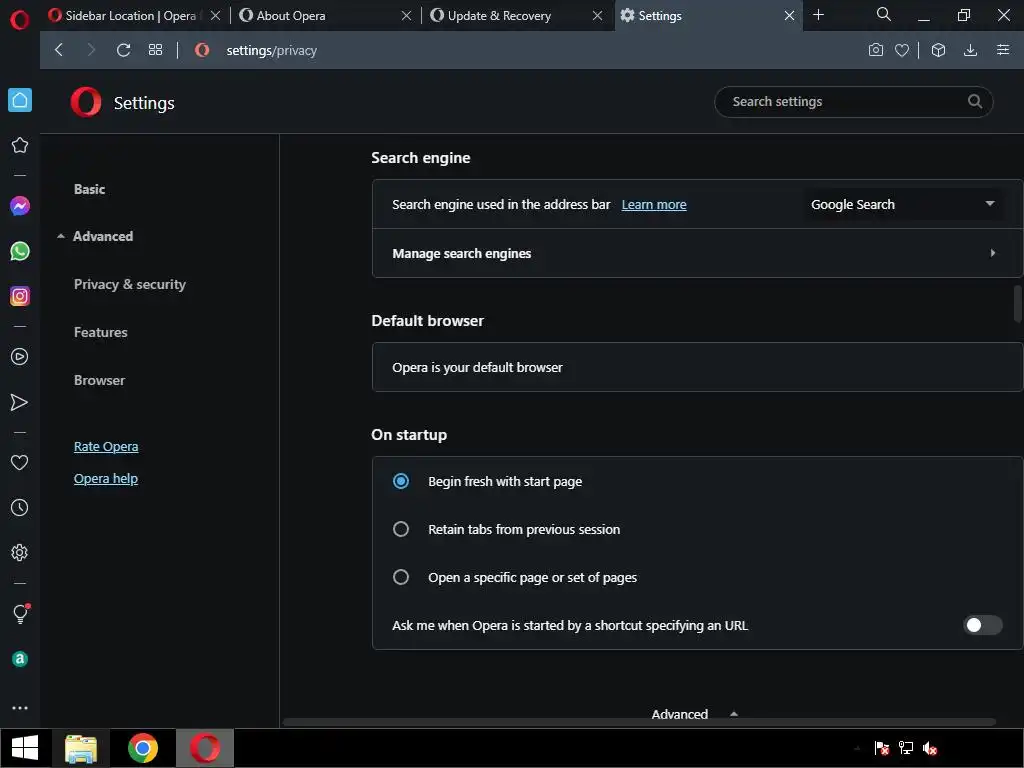Screen dimensions: 1024x768
Task: Open Google Chrome from the taskbar
Action: tap(142, 748)
